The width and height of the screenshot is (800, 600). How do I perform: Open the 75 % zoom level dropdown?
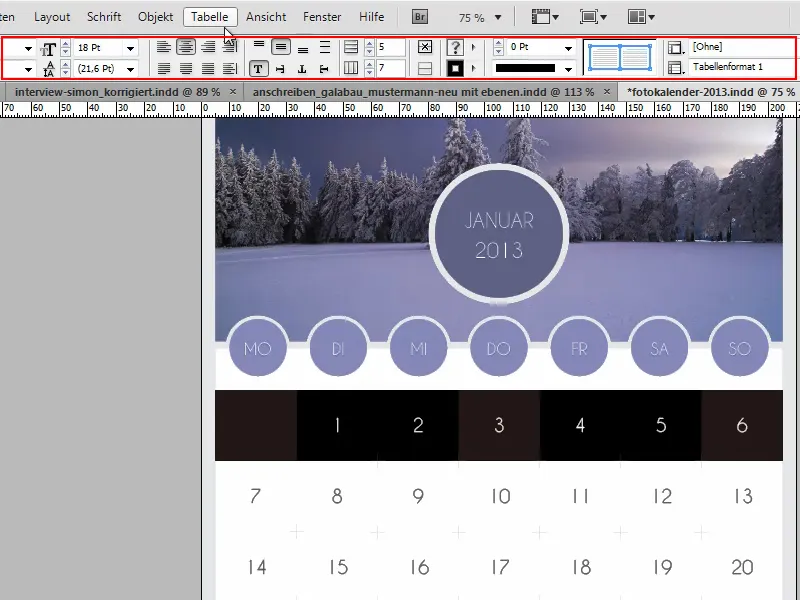498,18
